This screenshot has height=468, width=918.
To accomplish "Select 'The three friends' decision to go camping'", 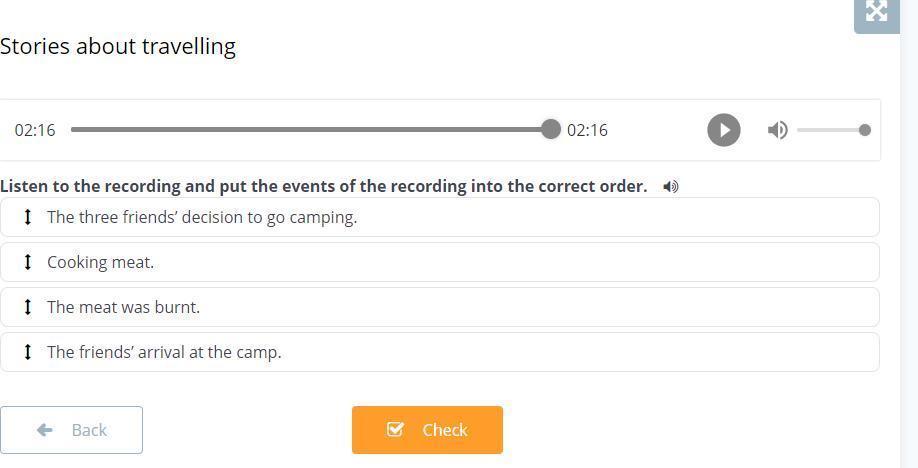I will (202, 217).
